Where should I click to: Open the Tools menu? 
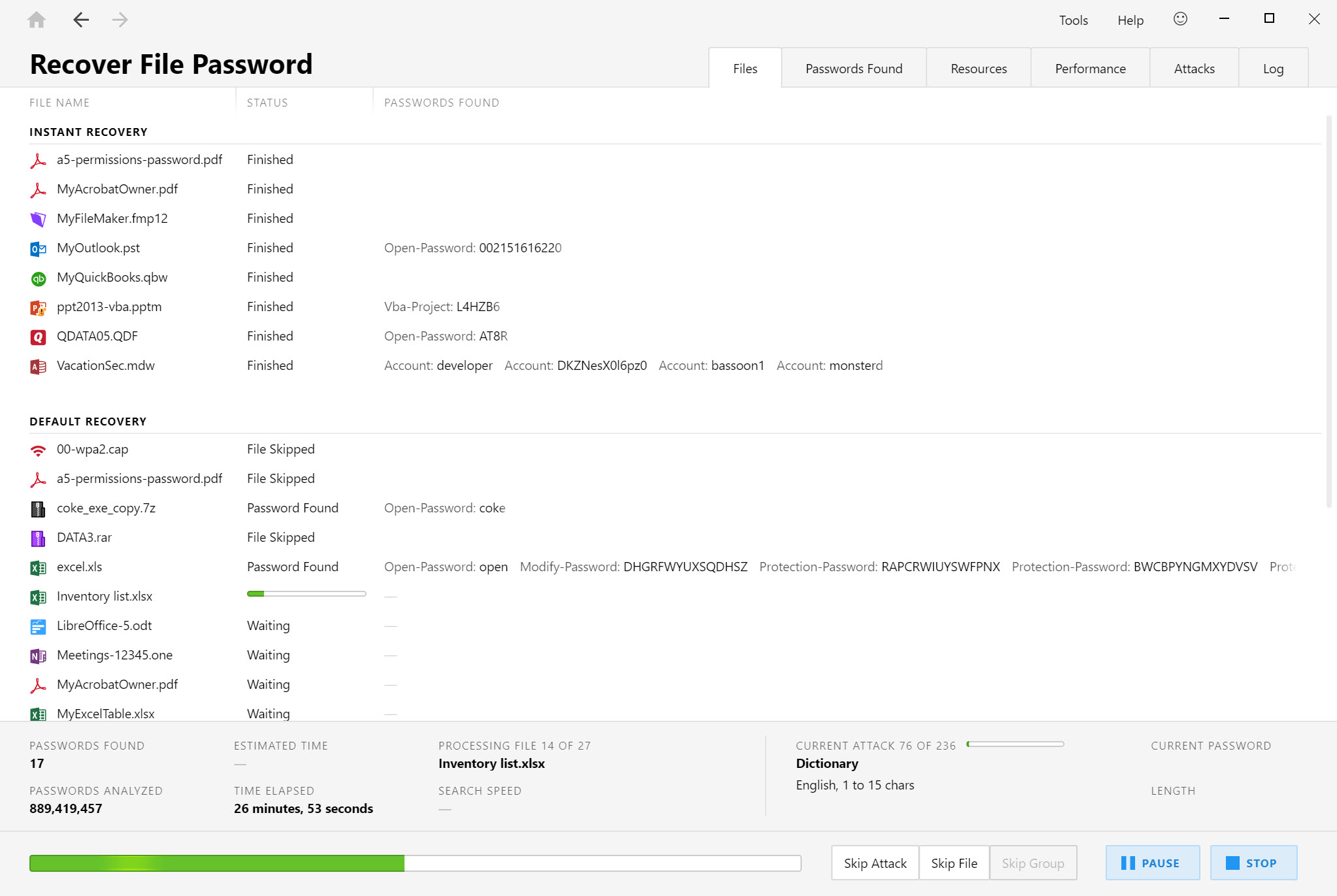click(1073, 20)
